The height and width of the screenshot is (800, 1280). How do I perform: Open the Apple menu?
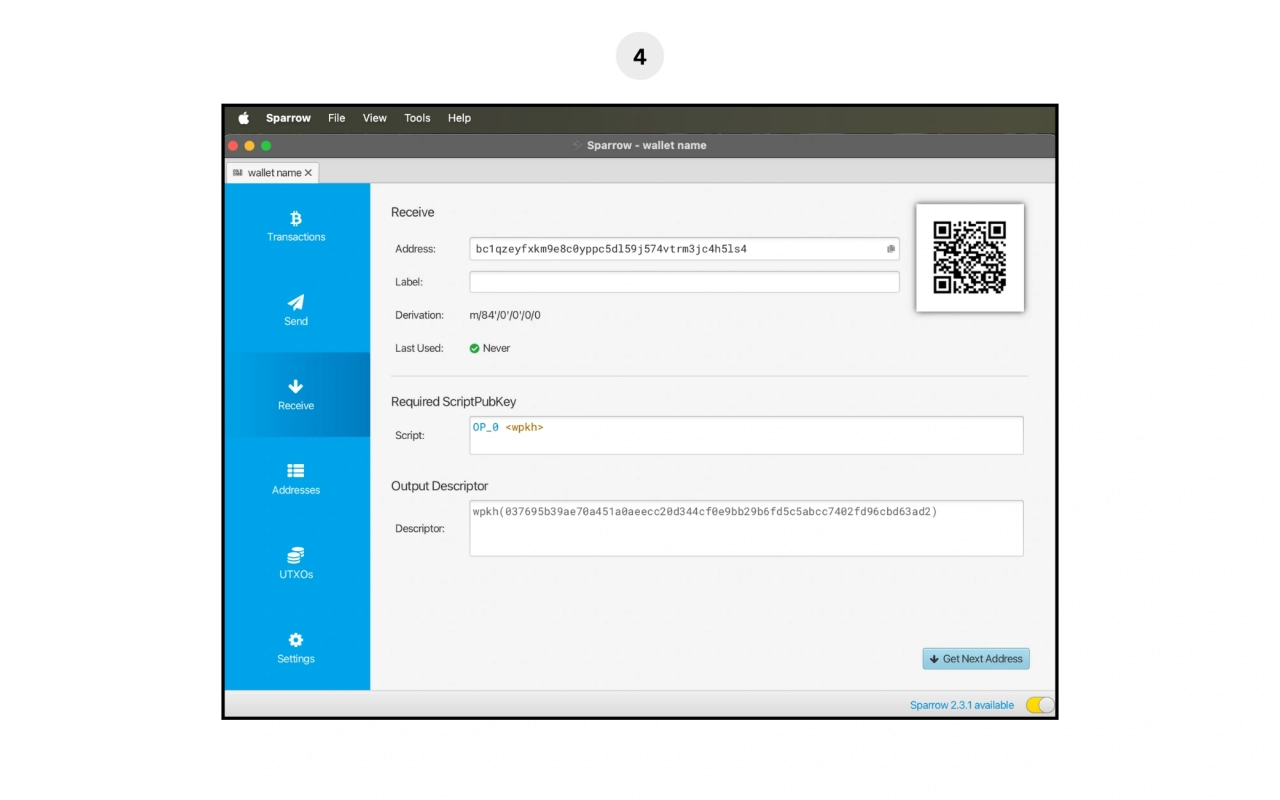[x=243, y=118]
